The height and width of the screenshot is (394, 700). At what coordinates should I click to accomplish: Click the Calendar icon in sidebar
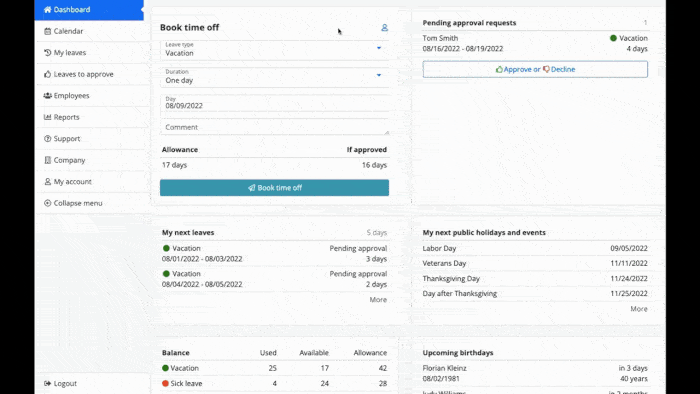point(47,31)
